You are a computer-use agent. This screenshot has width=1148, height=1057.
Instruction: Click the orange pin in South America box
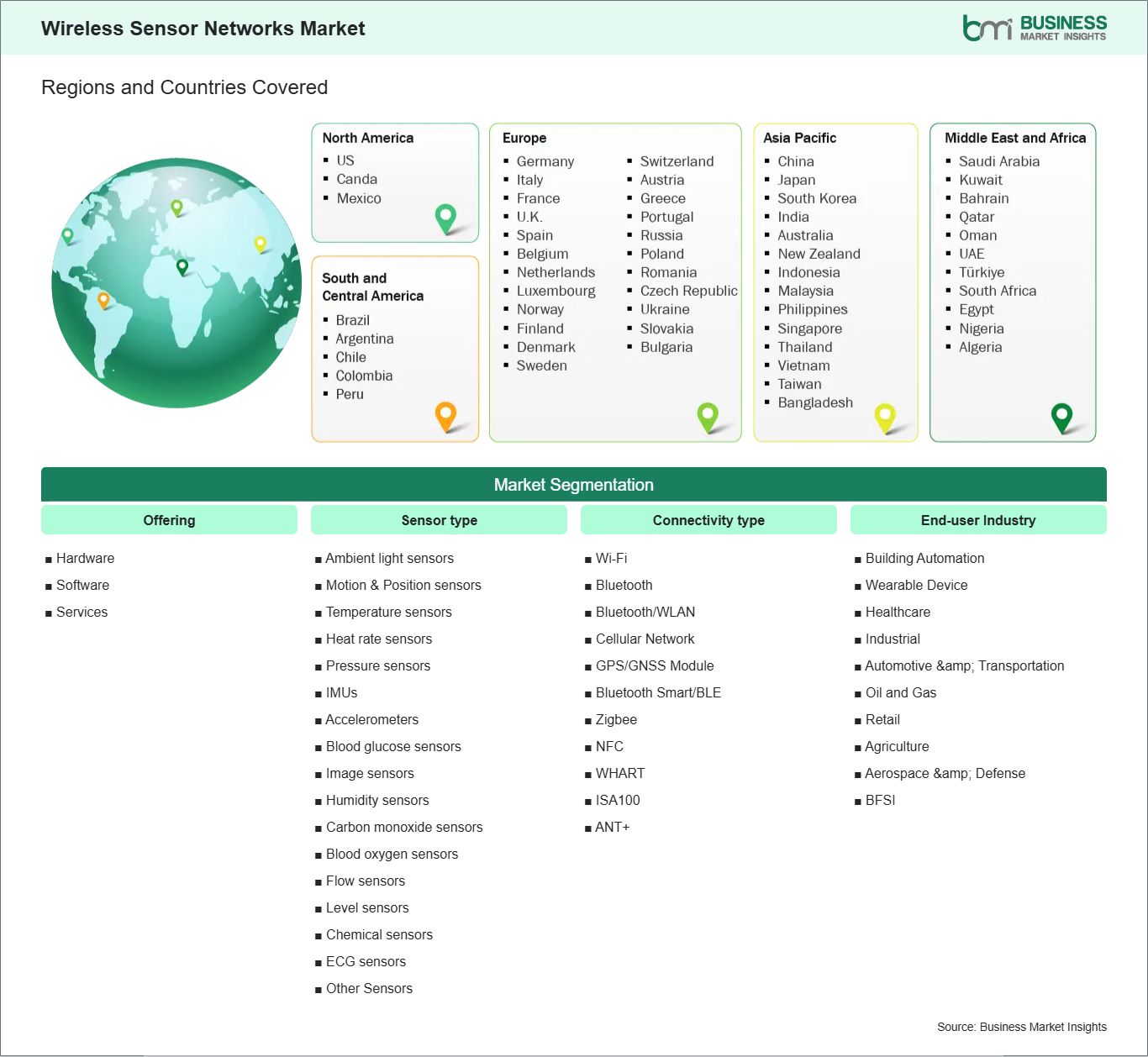tap(445, 415)
